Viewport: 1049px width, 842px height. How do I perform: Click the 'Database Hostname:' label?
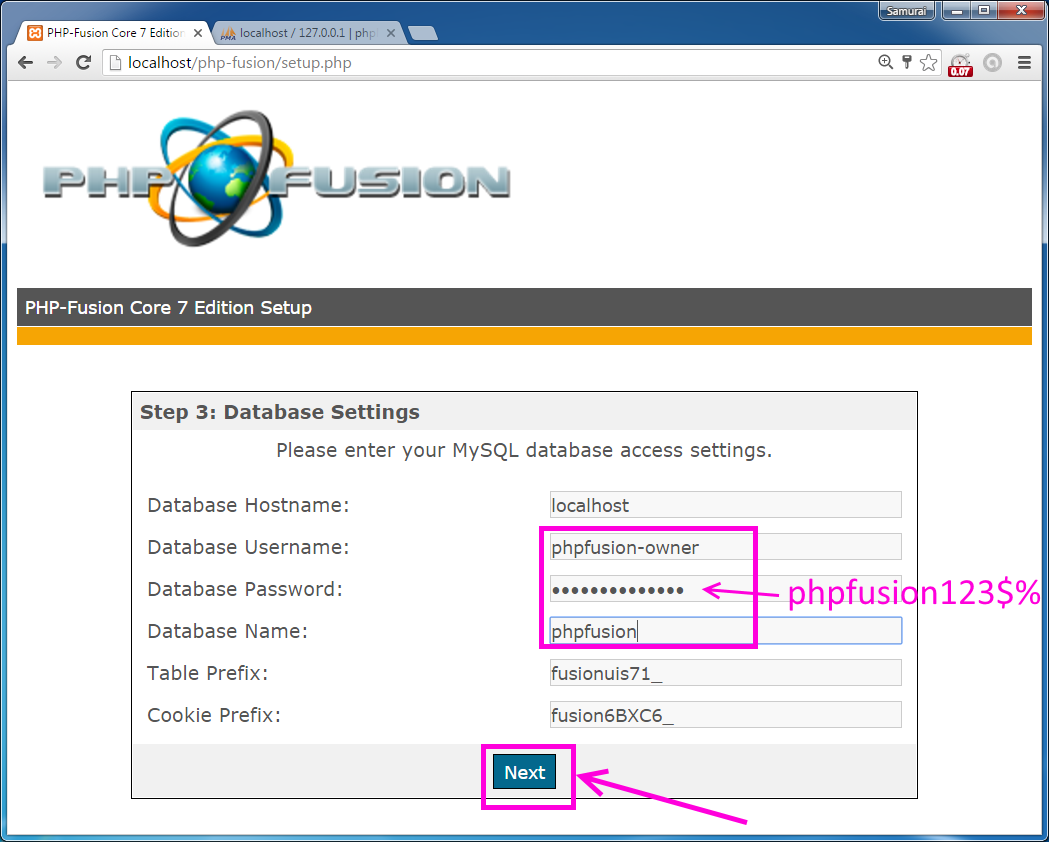[x=248, y=505]
